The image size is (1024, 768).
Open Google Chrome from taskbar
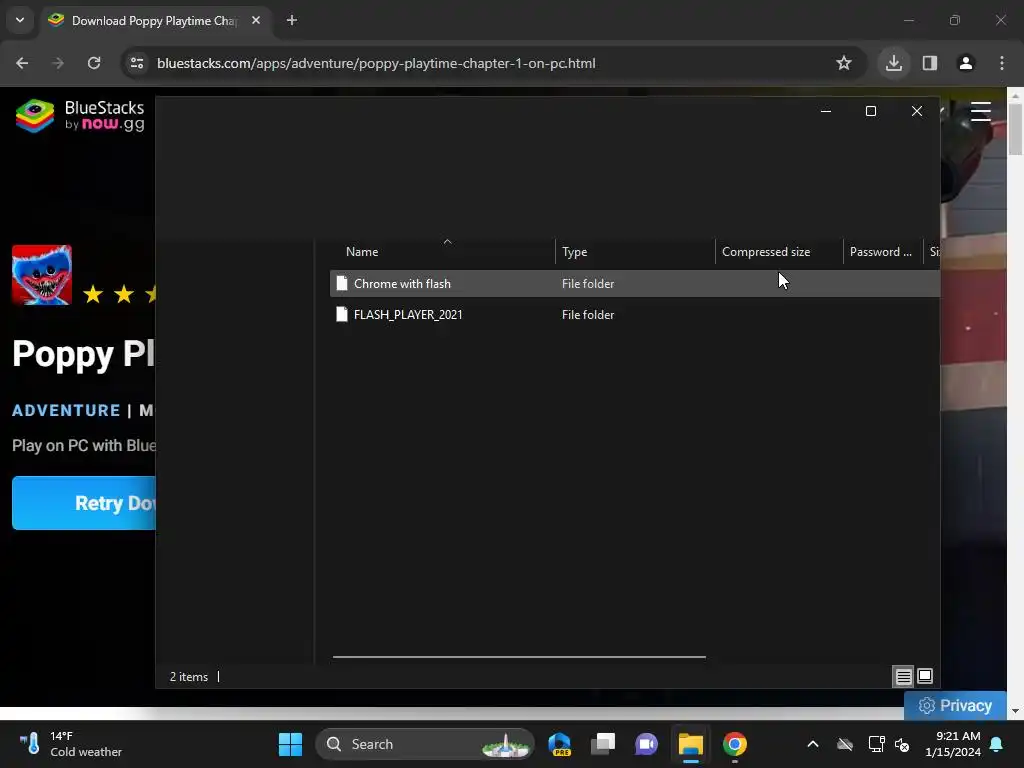pyautogui.click(x=735, y=744)
